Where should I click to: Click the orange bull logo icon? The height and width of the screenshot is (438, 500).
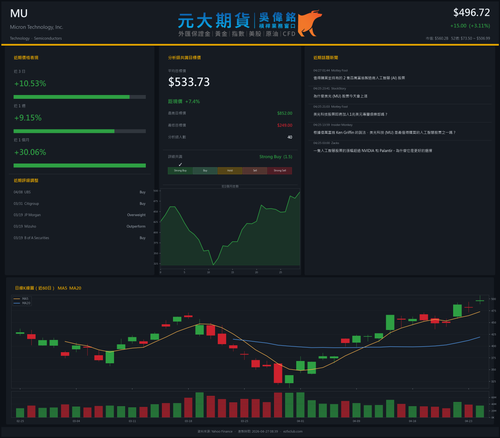[310, 23]
